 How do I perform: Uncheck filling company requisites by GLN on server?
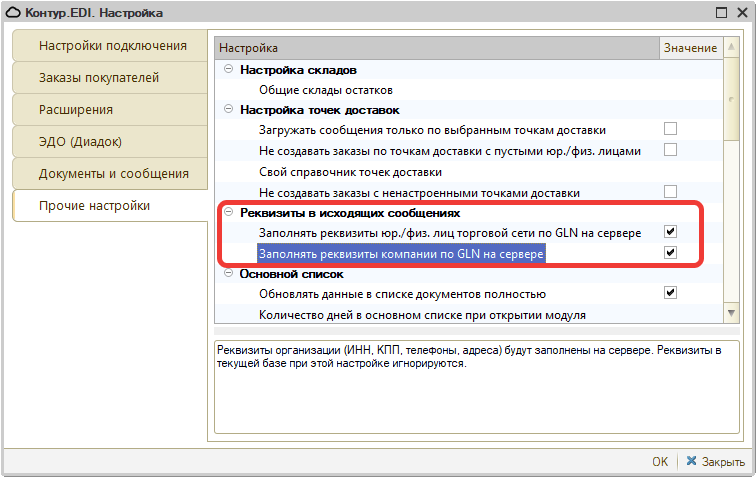point(671,253)
